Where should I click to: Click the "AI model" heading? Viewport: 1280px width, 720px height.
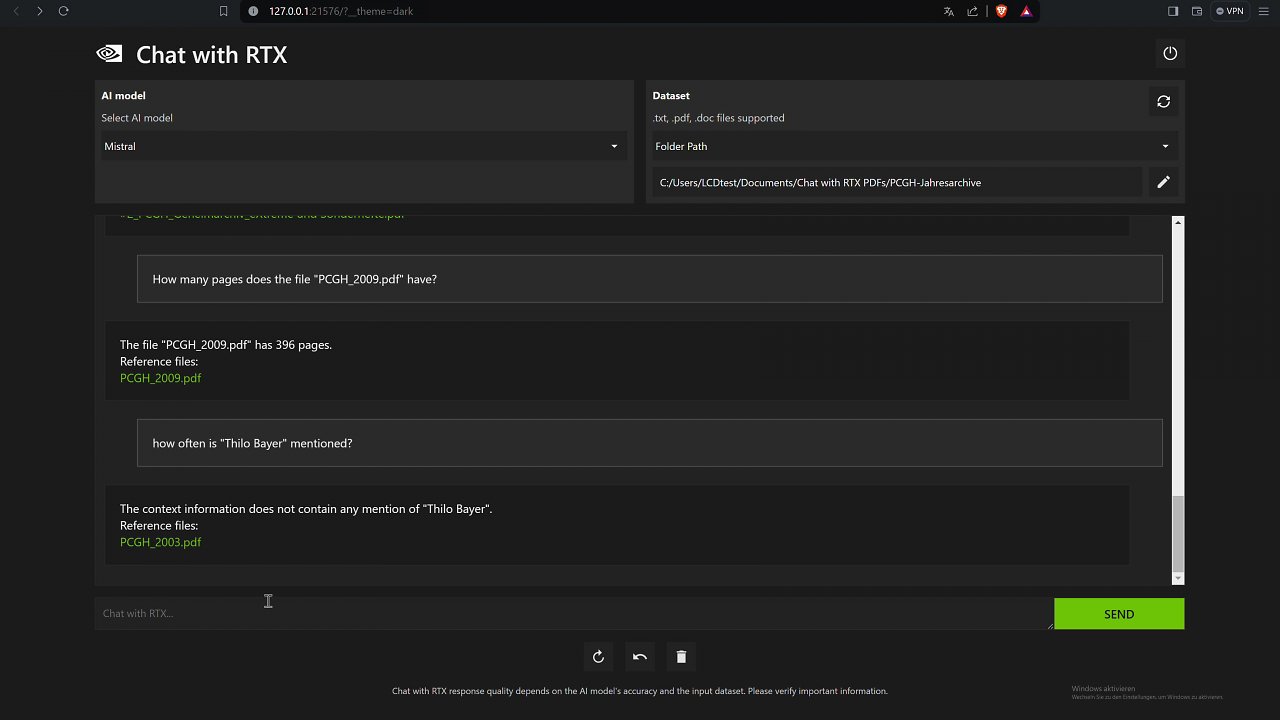[x=123, y=96]
